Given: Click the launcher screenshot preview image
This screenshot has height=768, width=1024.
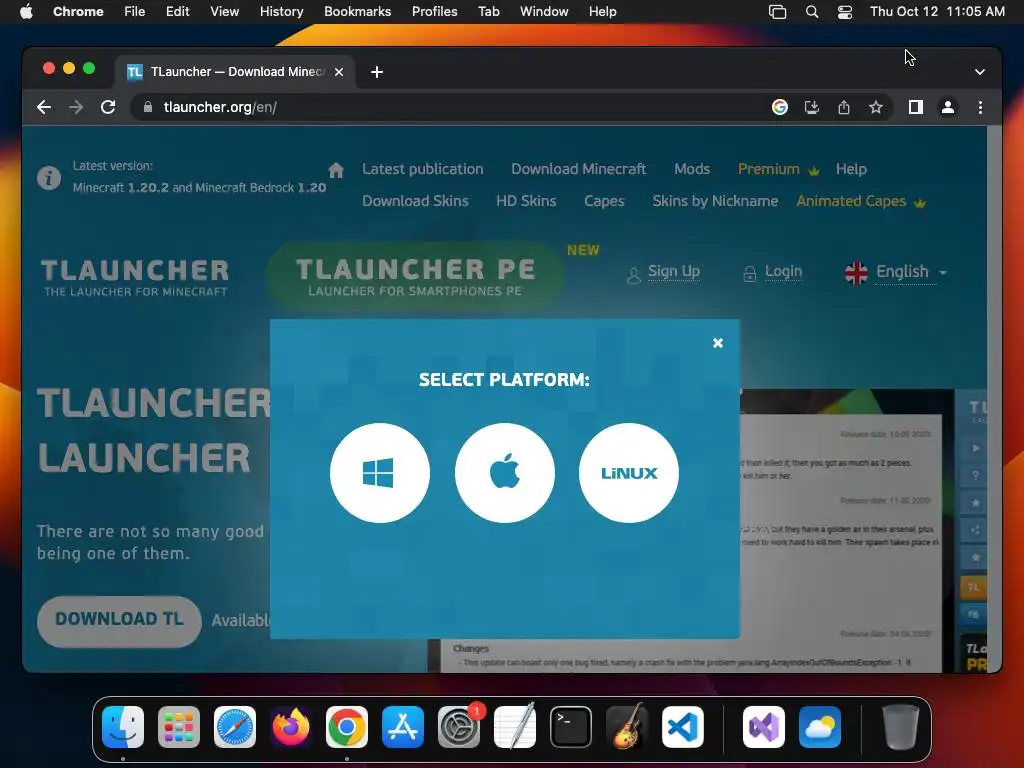Looking at the screenshot, I should point(847,530).
